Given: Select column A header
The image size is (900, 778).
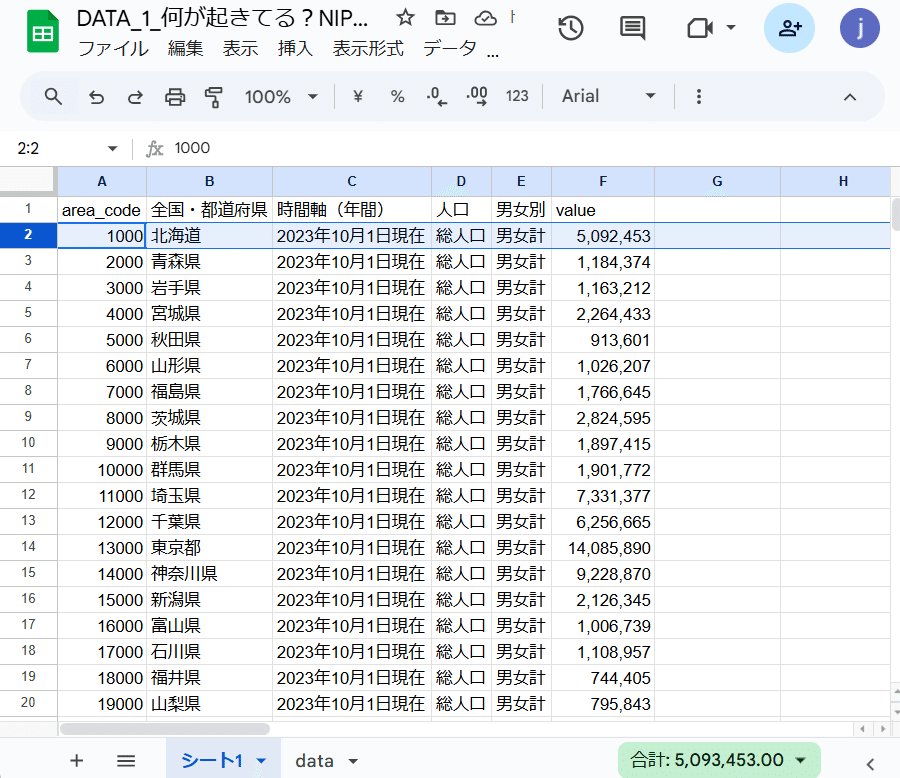Looking at the screenshot, I should pos(102,181).
